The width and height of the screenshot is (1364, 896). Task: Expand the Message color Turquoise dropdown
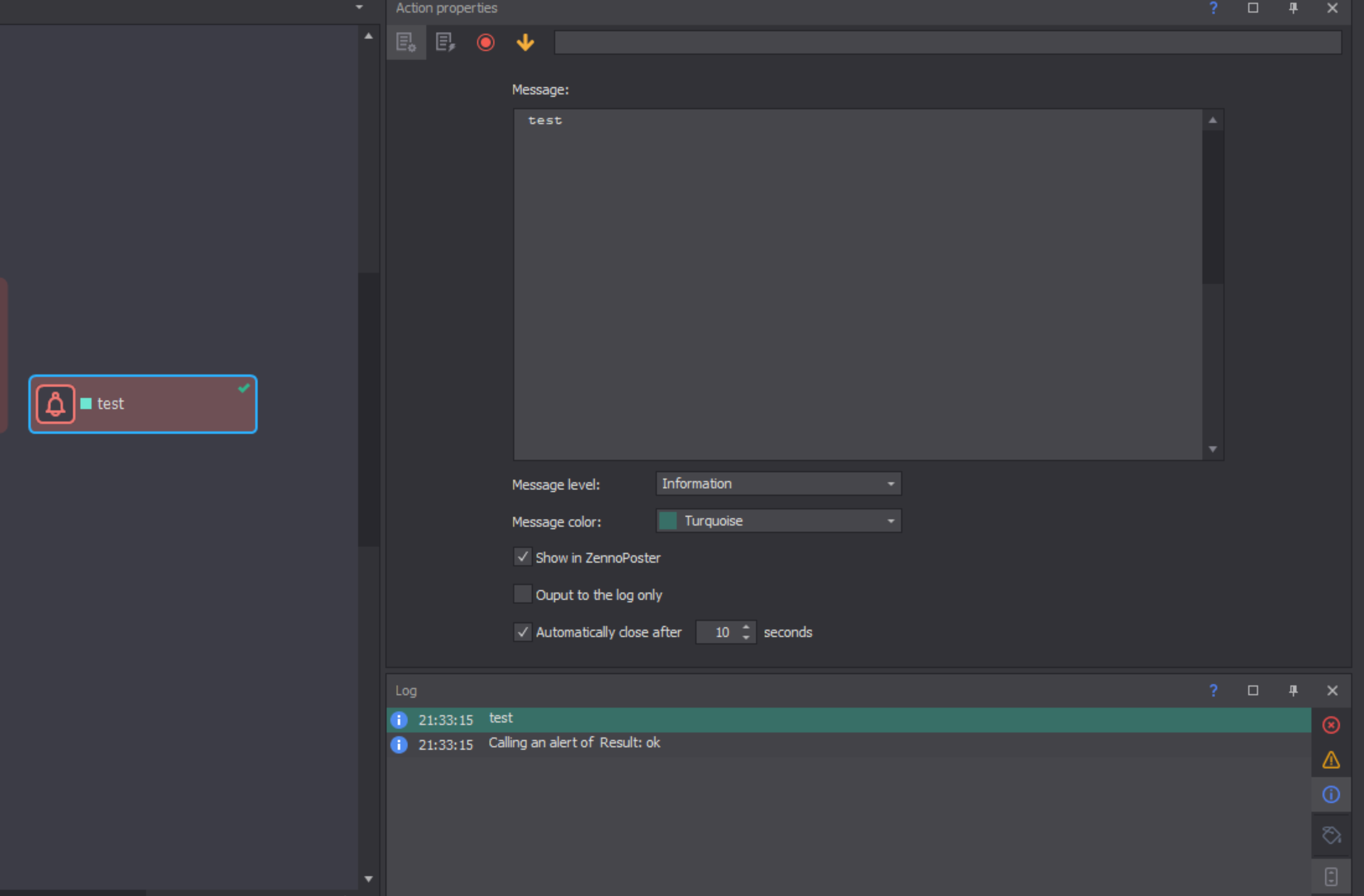pyautogui.click(x=778, y=521)
